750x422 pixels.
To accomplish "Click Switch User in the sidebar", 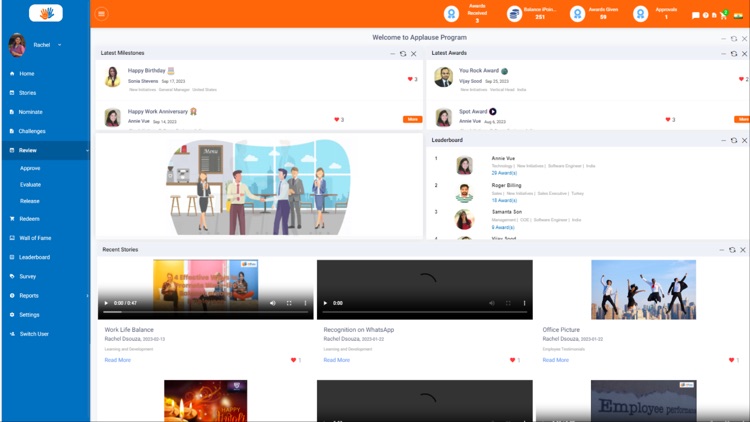I will 34,334.
